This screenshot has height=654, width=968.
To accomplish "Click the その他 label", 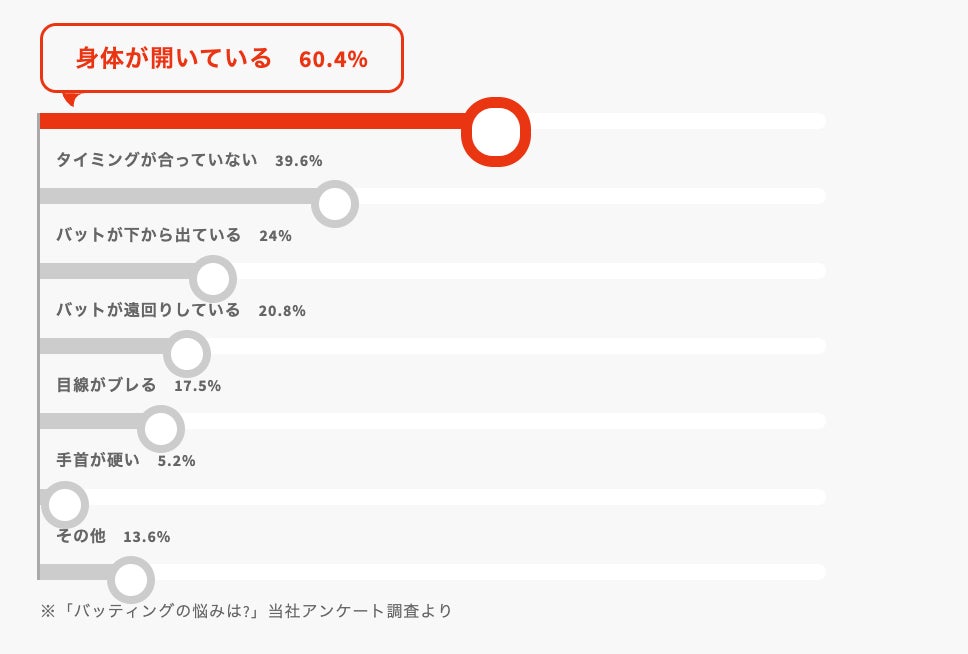I will coord(80,536).
